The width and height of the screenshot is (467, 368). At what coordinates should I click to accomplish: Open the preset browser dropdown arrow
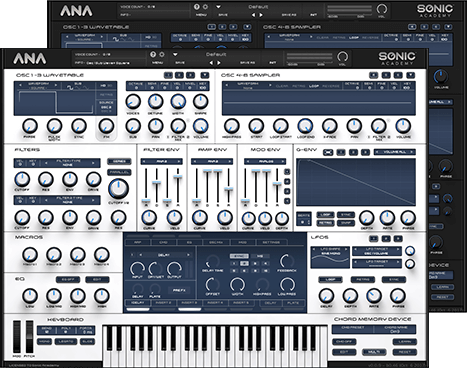[x=175, y=54]
